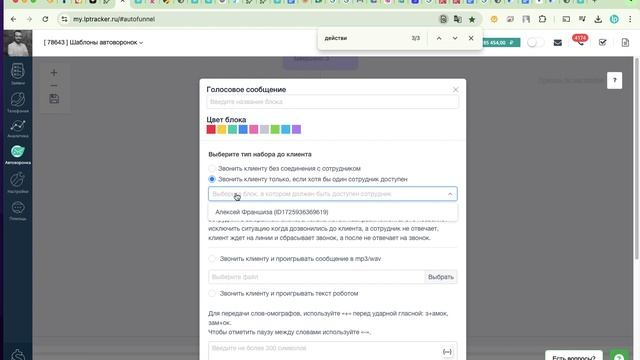Screen dimensions: 640x360
Task: Pick the light blue block color
Action: tap(286, 129)
